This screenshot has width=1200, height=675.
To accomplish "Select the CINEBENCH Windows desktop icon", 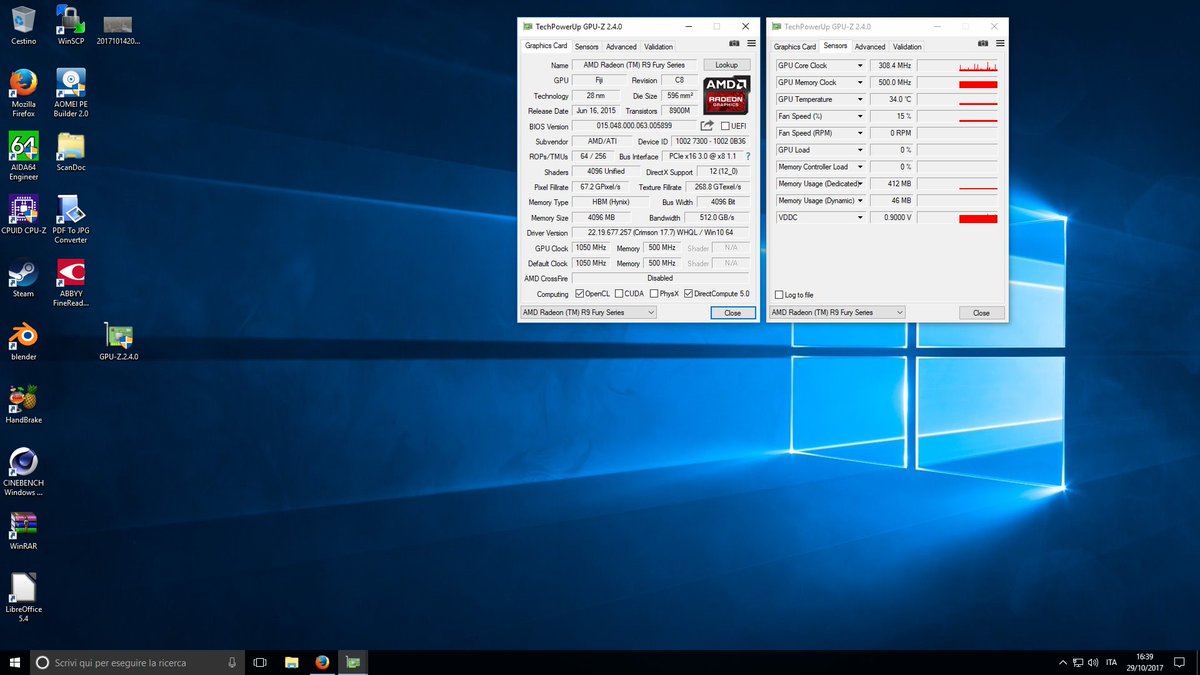I will 23,472.
